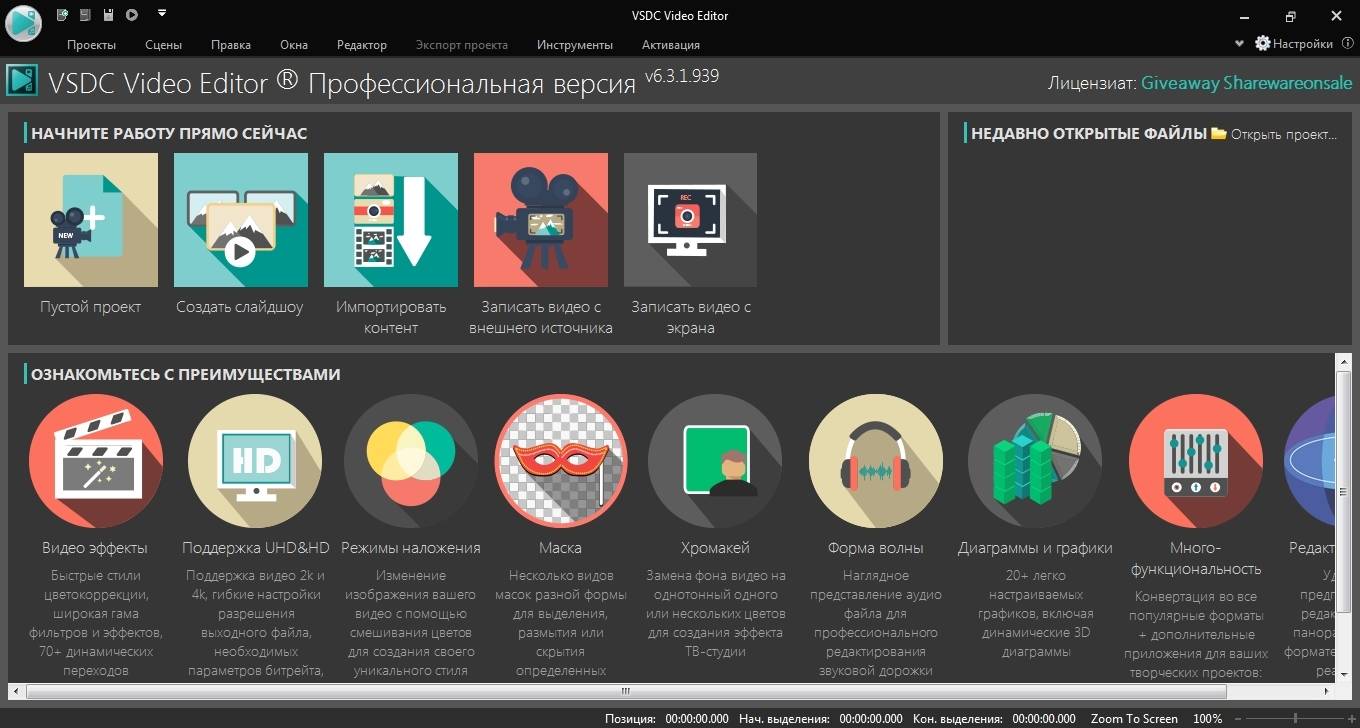Click the Диаграммы и графики title text
Viewport: 1360px width, 728px height.
click(x=1035, y=548)
